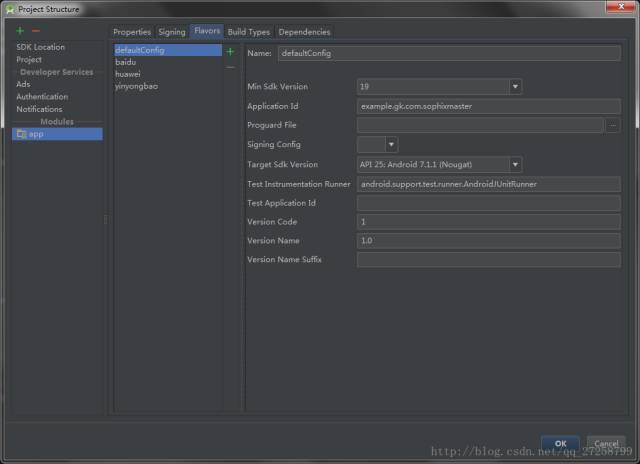640x464 pixels.
Task: Remove selected flavor with minus icon
Action: pos(230,67)
